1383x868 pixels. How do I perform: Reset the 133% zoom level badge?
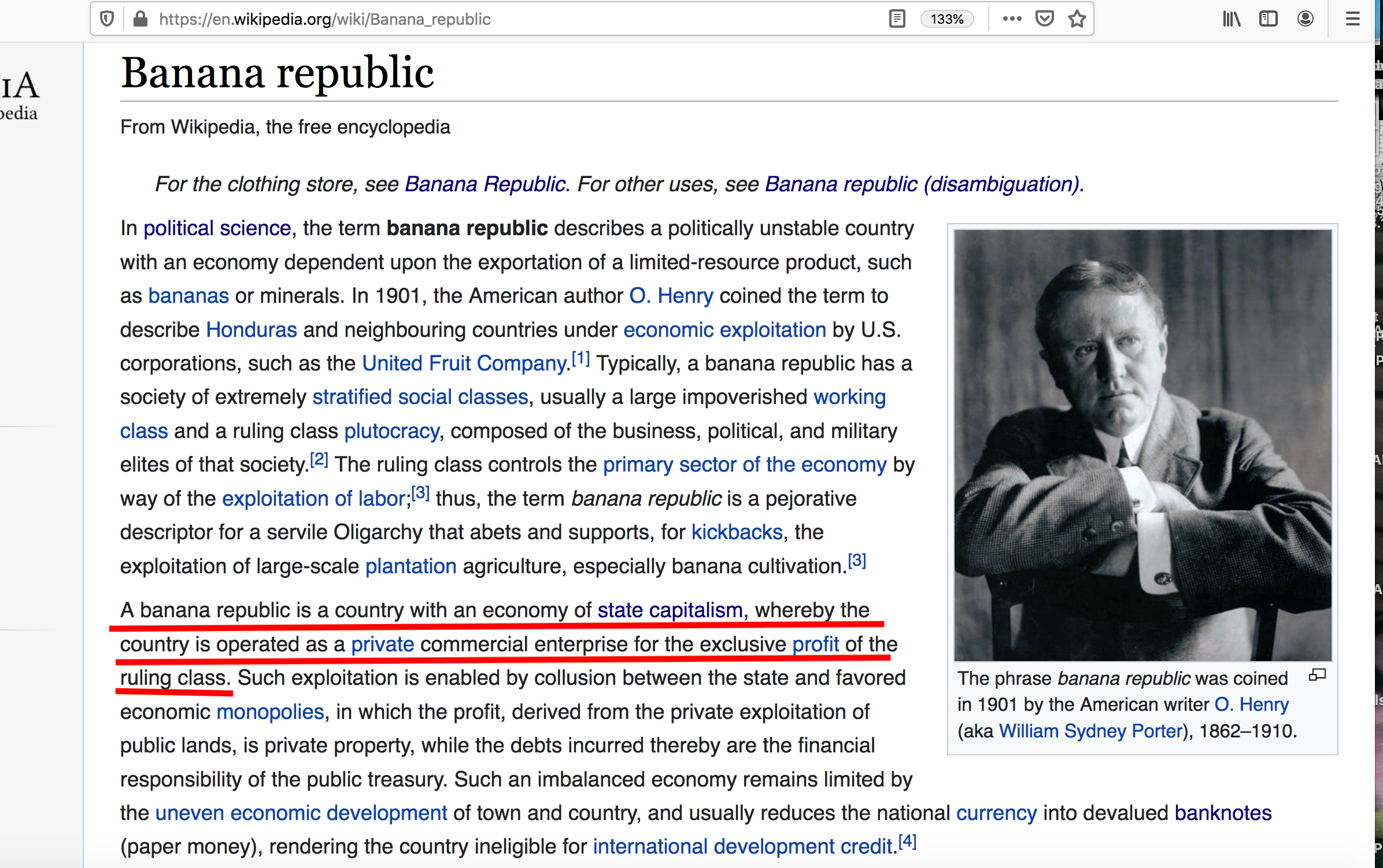coord(946,19)
